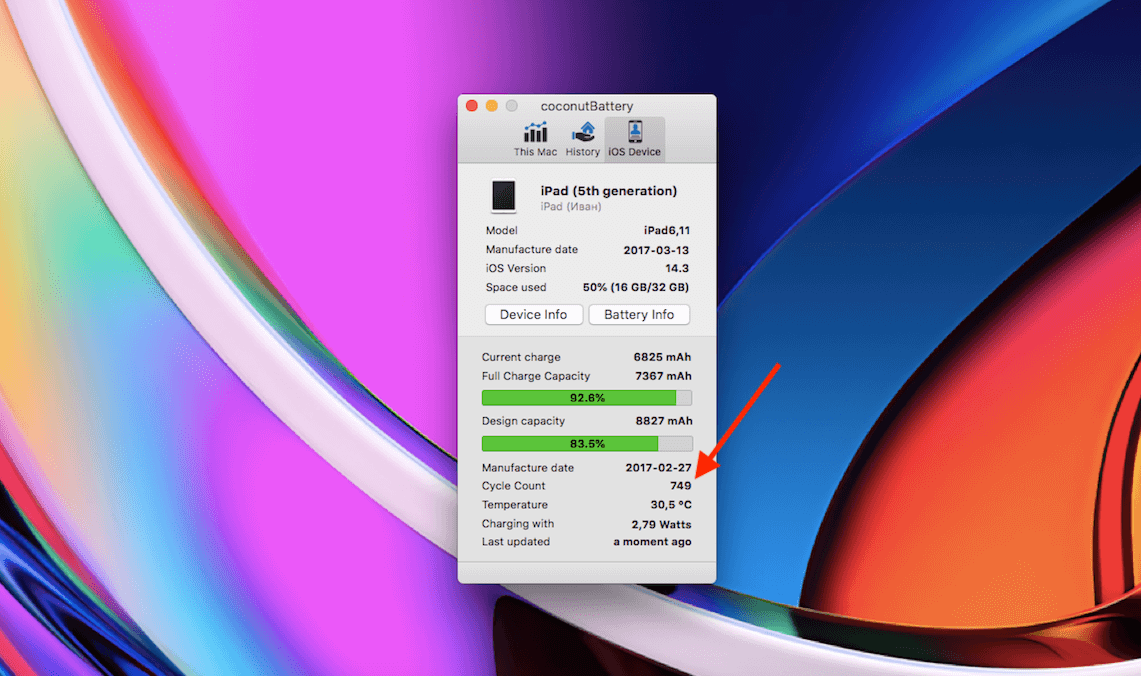Minimize the coconutBattery window
The width and height of the screenshot is (1141, 676).
tap(491, 106)
